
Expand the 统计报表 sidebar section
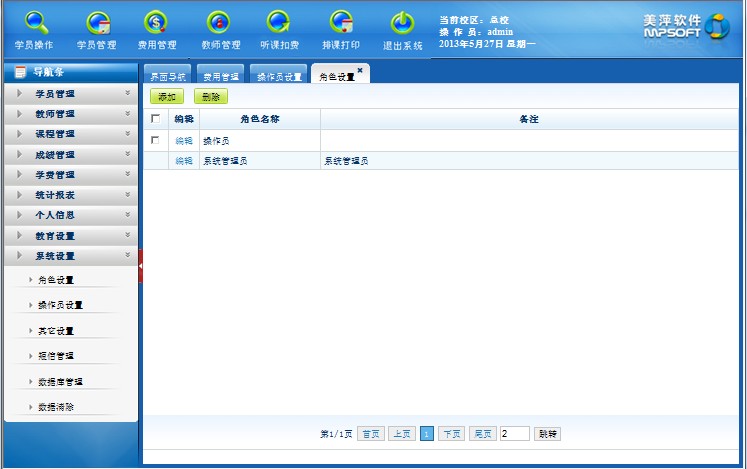(70, 195)
